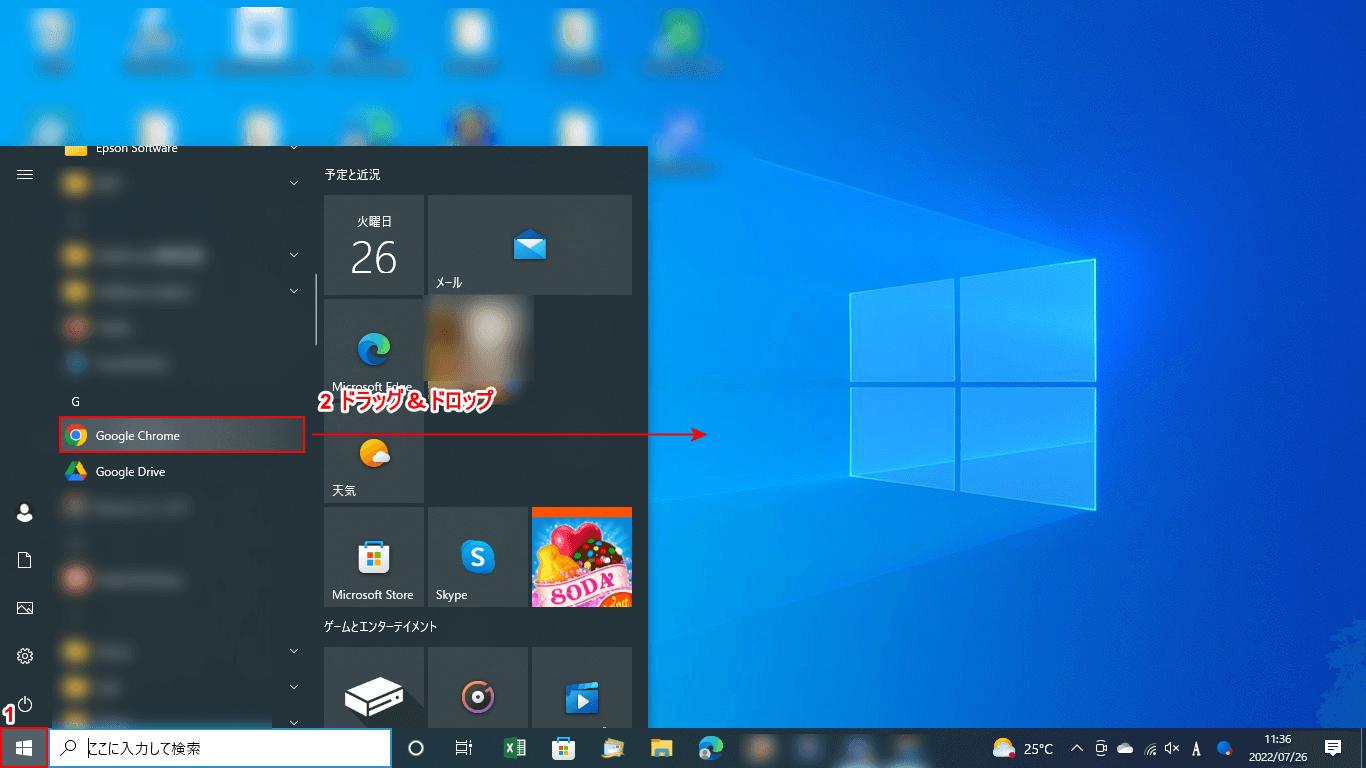
Task: Open the clock showing 11:36
Action: click(x=1278, y=748)
